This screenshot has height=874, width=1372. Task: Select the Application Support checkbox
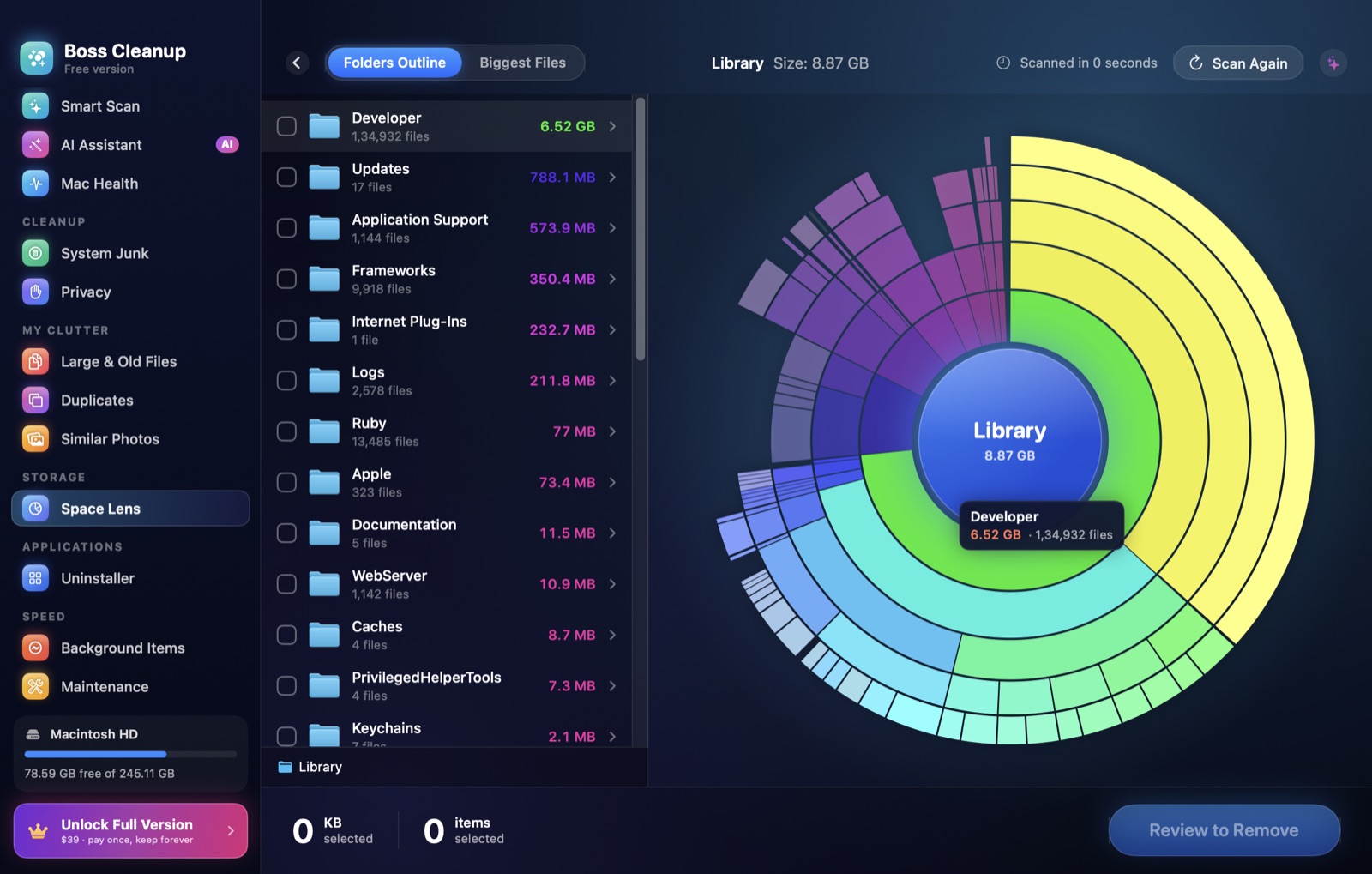point(286,228)
